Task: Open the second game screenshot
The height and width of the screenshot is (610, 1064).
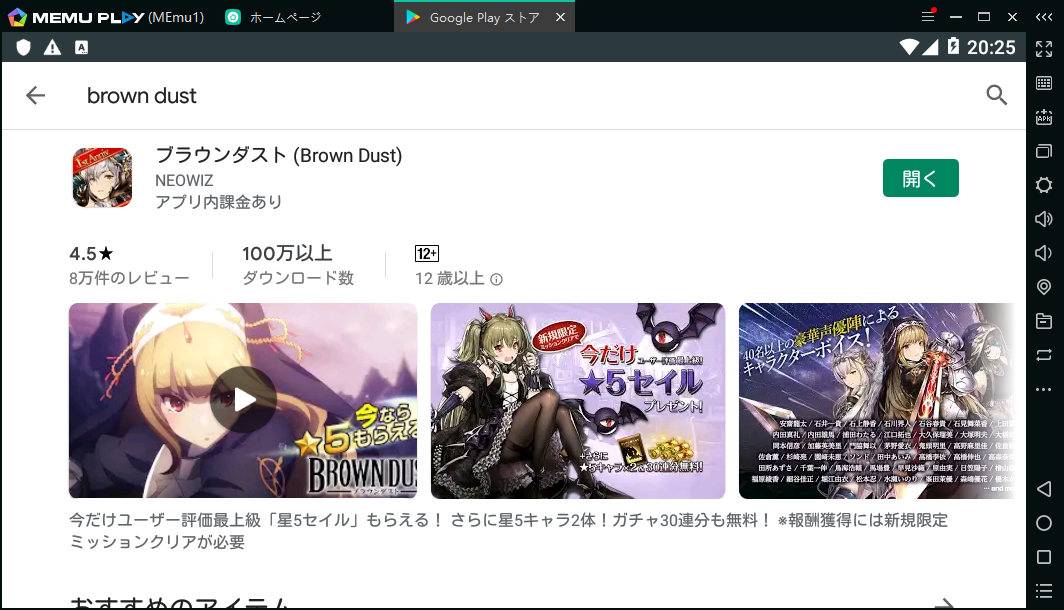Action: point(577,400)
